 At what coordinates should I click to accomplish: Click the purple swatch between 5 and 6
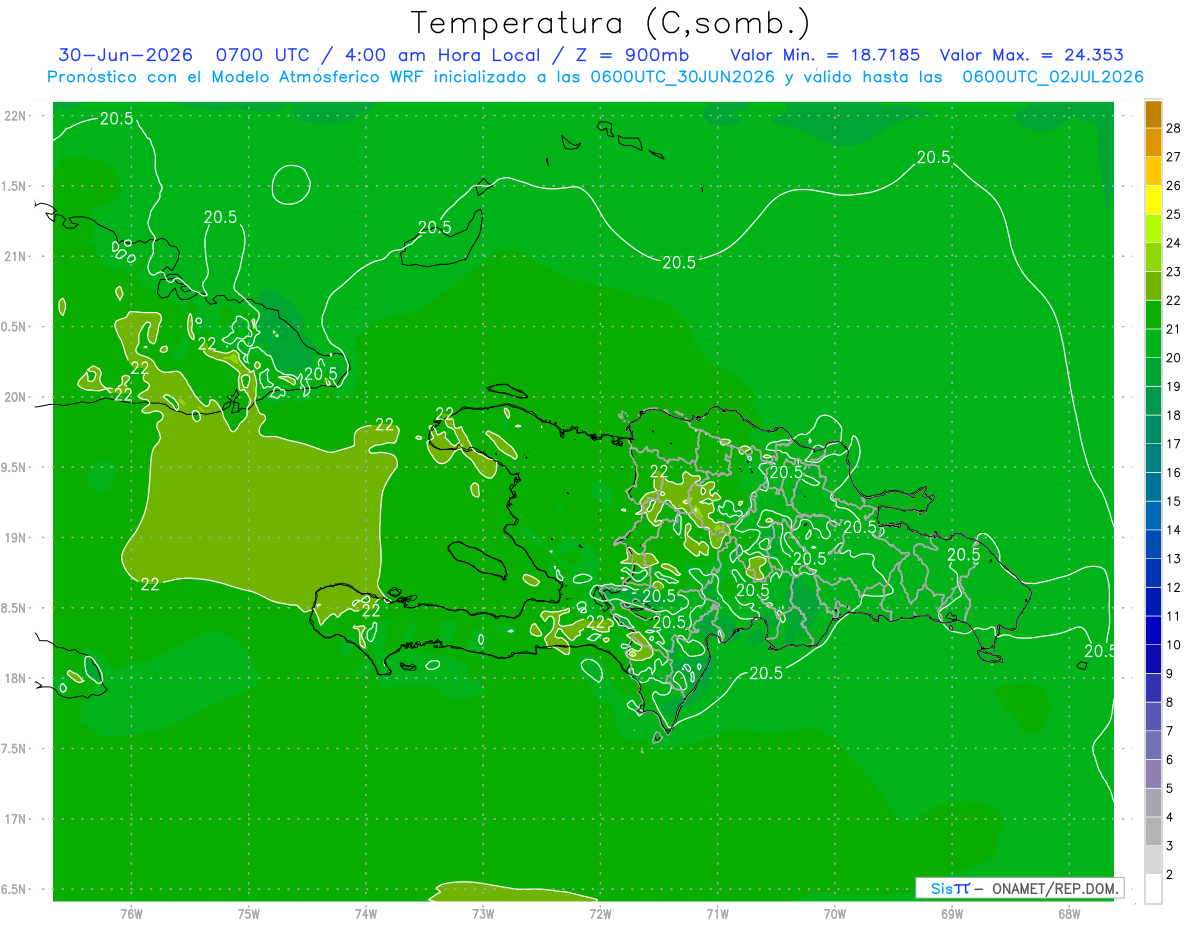pos(1153,774)
